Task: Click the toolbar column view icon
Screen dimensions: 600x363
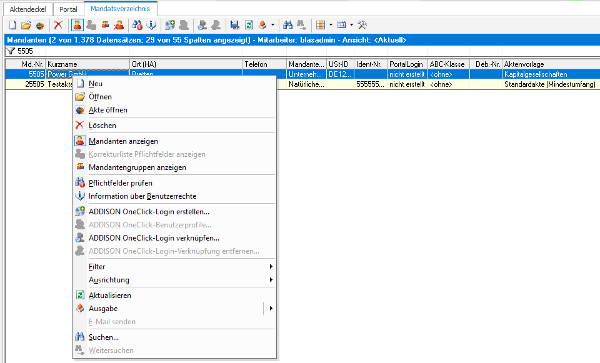Action: click(341, 25)
